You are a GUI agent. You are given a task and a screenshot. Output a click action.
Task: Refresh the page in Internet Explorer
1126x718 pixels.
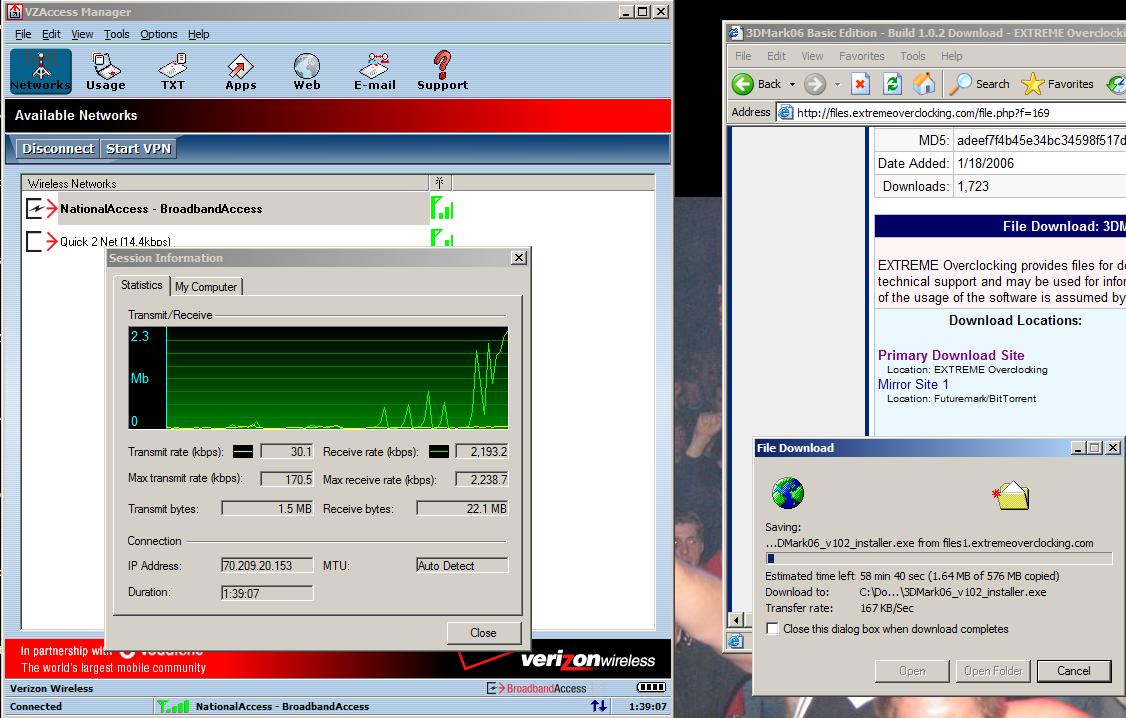pyautogui.click(x=893, y=84)
